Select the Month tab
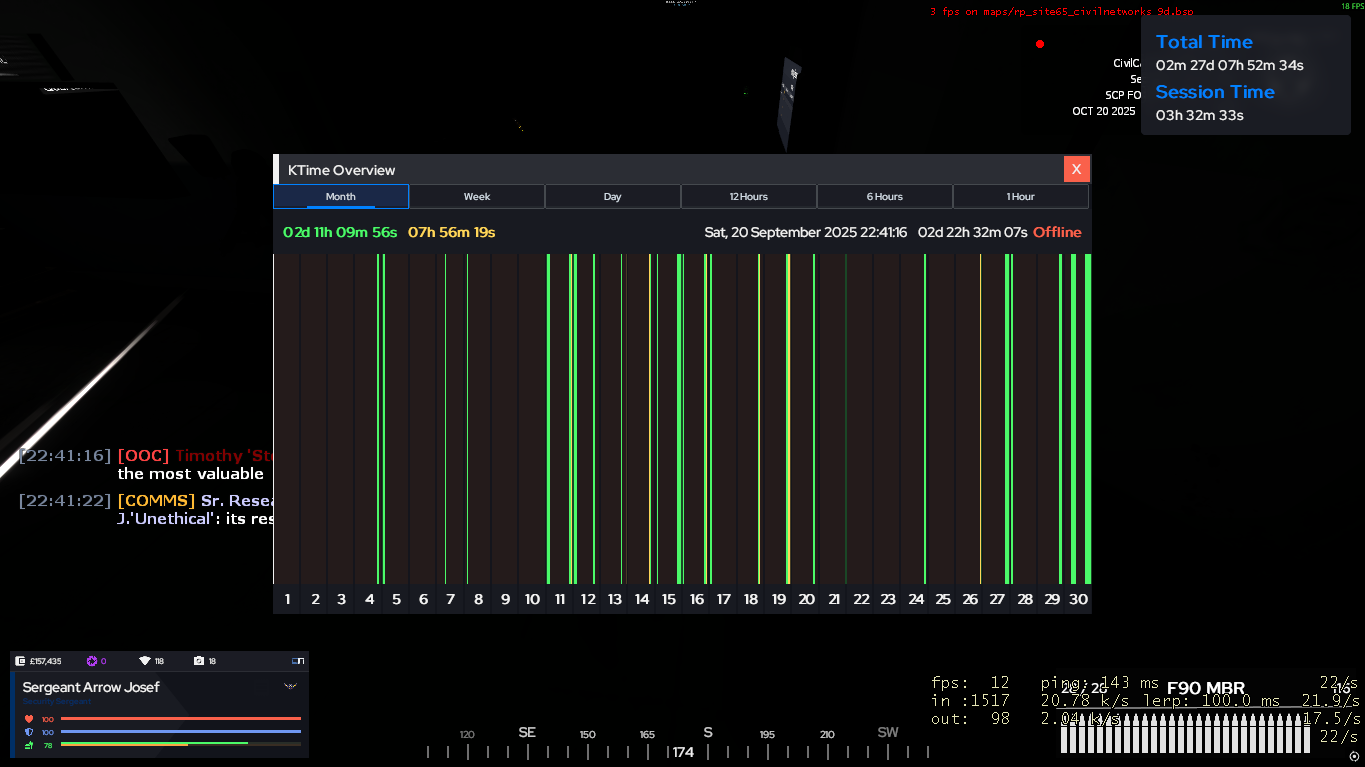Image resolution: width=1365 pixels, height=767 pixels. point(340,197)
